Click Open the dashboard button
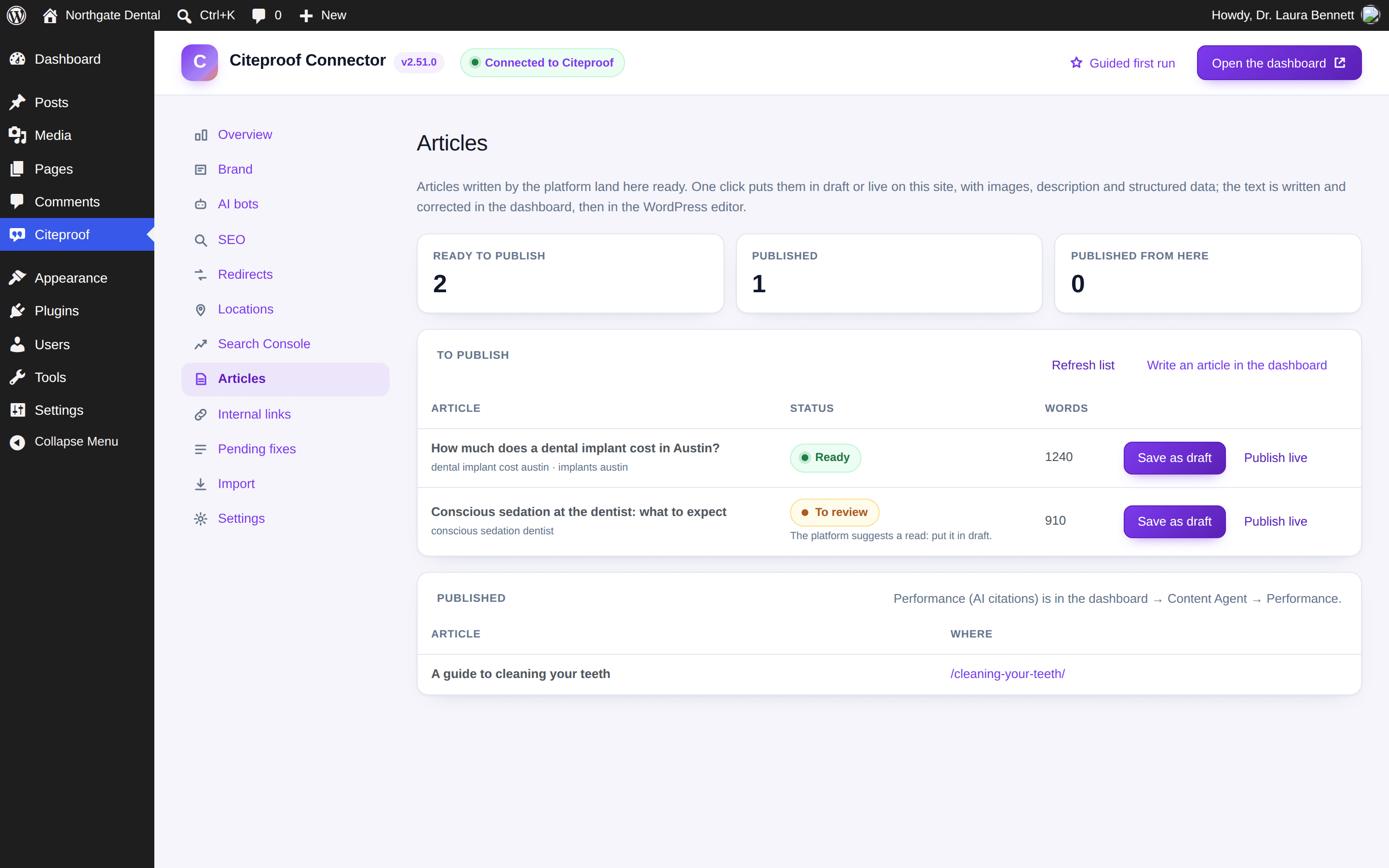1389x868 pixels. point(1279,63)
